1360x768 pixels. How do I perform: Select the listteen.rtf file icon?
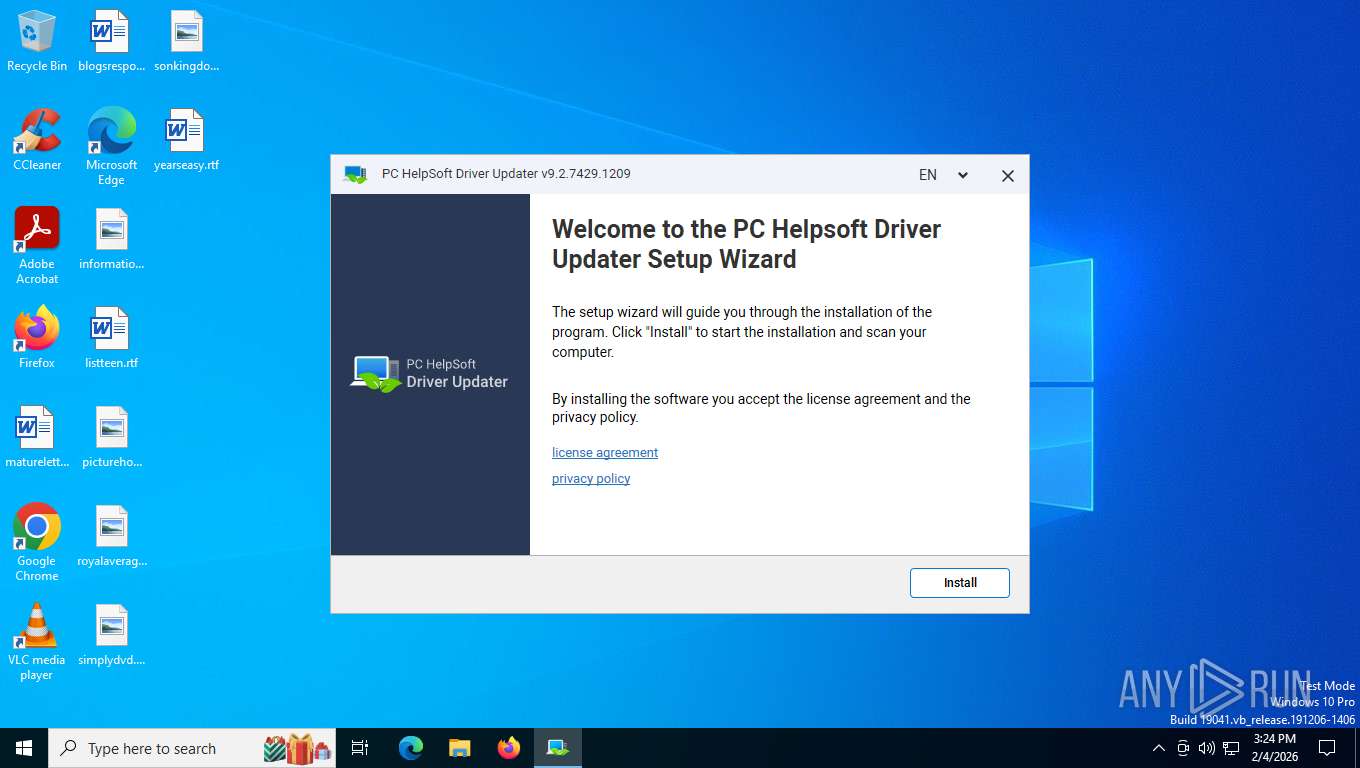tap(111, 338)
